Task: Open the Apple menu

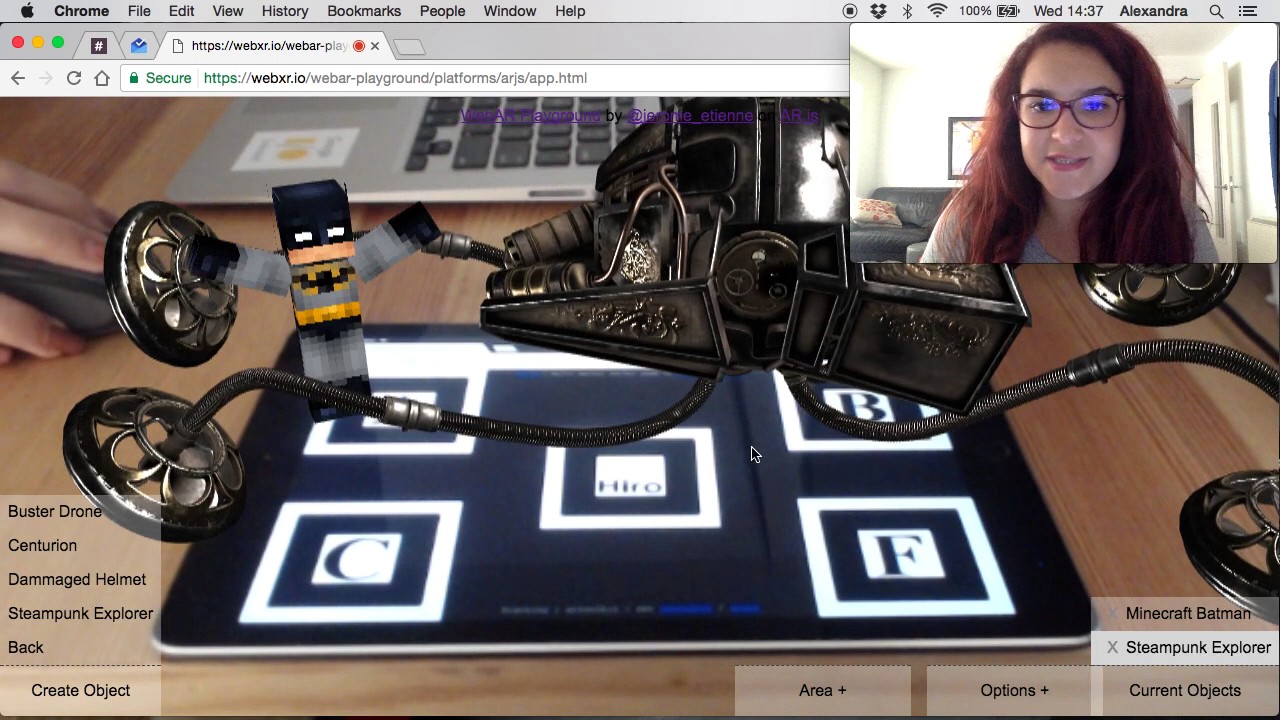Action: pyautogui.click(x=27, y=11)
